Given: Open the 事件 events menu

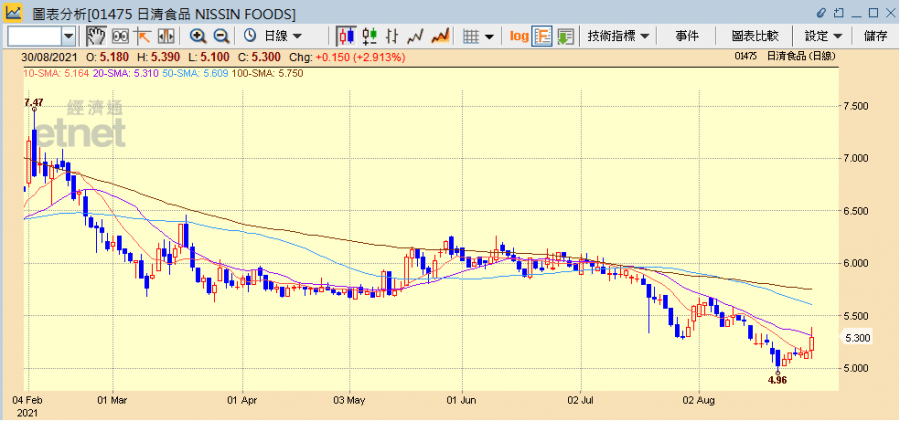Looking at the screenshot, I should (687, 36).
